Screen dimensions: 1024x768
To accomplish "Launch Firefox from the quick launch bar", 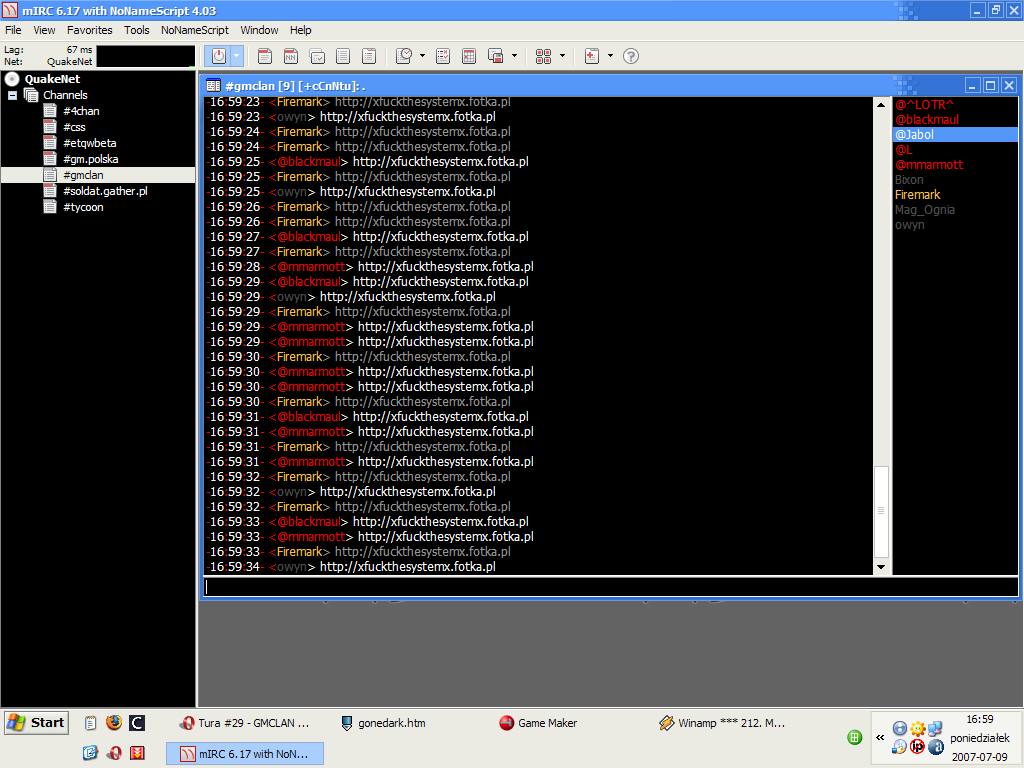I will pyautogui.click(x=113, y=723).
